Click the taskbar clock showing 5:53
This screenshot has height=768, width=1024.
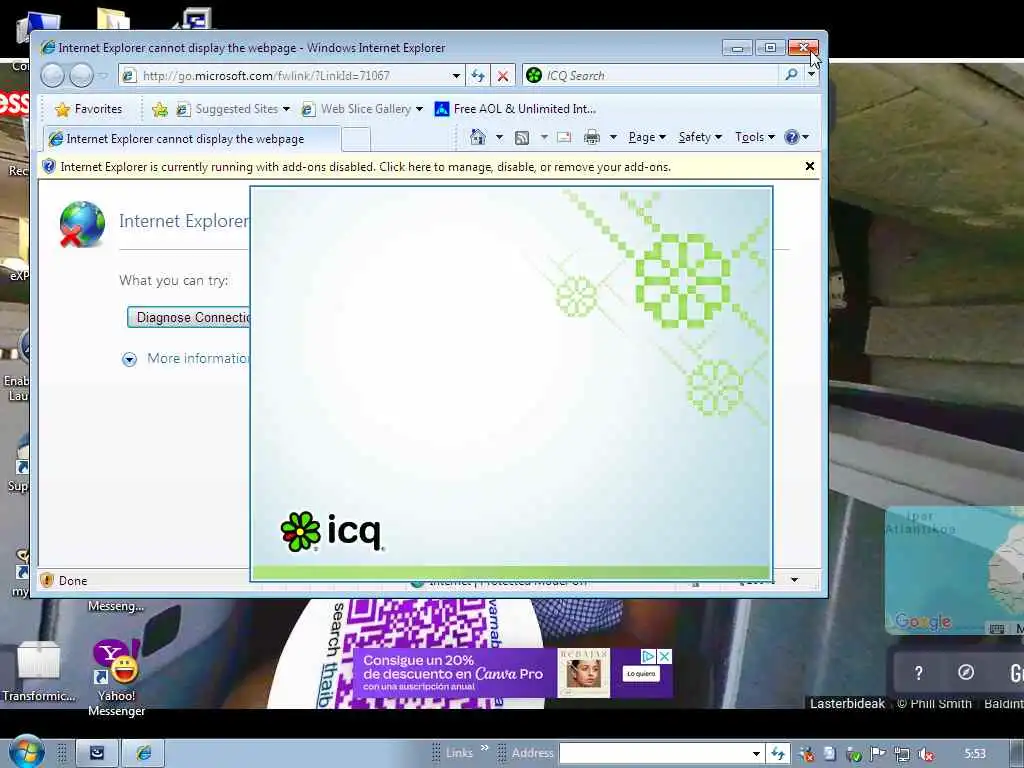pos(975,754)
